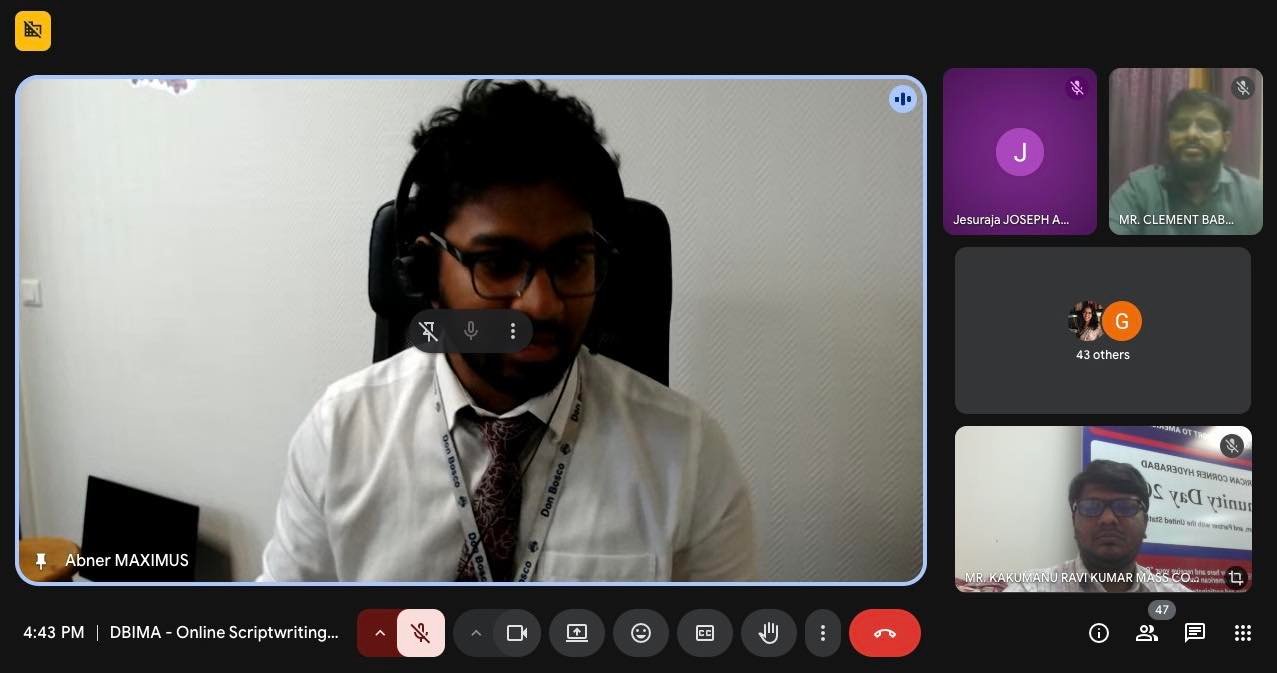Toggle the camera off

[x=517, y=633]
